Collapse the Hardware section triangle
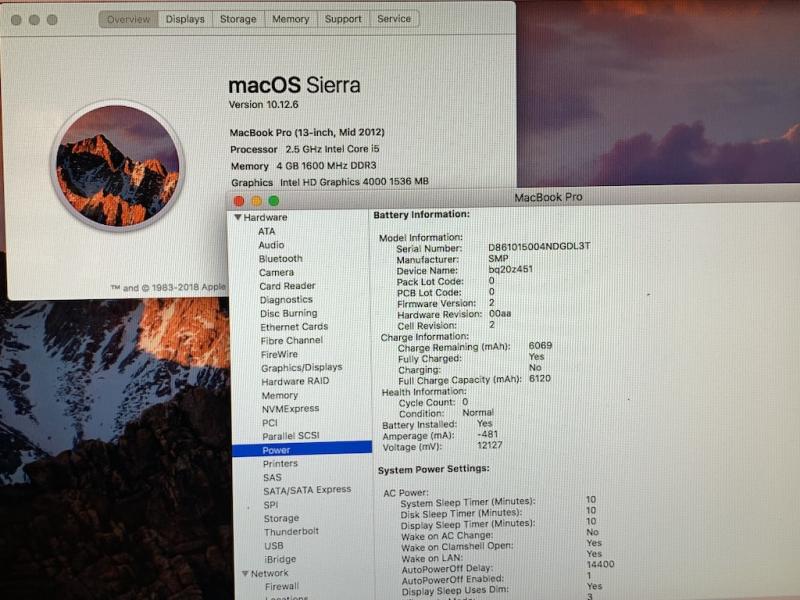This screenshot has width=800, height=600. pos(237,217)
